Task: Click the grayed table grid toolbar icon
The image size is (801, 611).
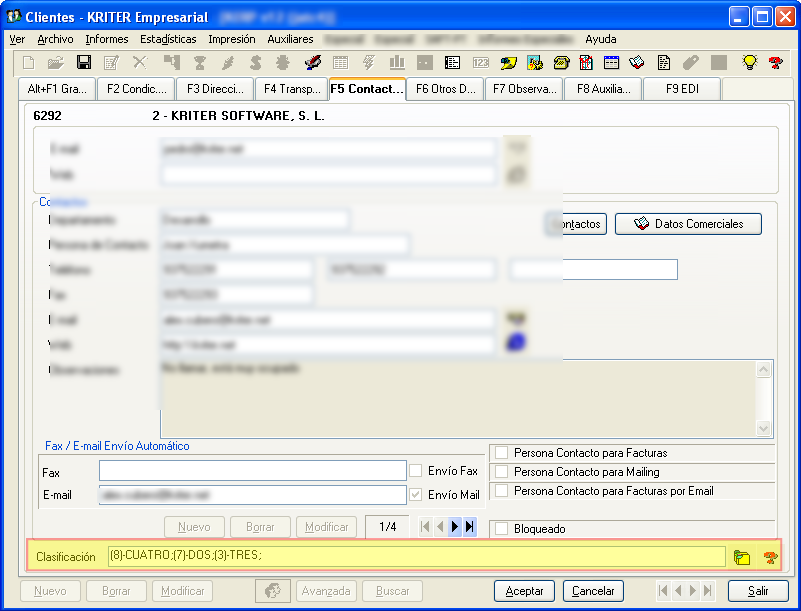Action: click(340, 63)
